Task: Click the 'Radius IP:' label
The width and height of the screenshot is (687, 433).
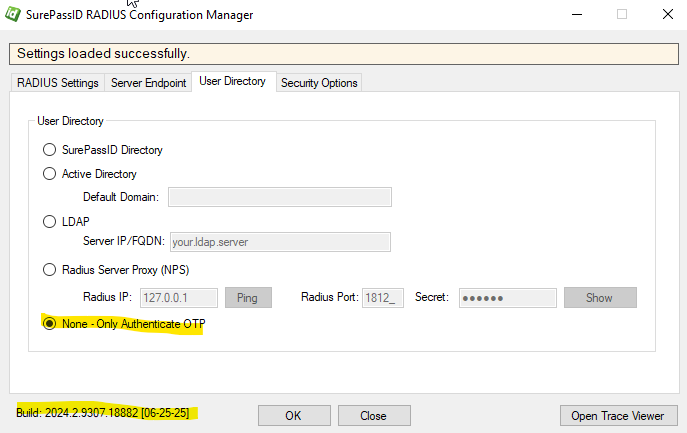Action: point(107,297)
